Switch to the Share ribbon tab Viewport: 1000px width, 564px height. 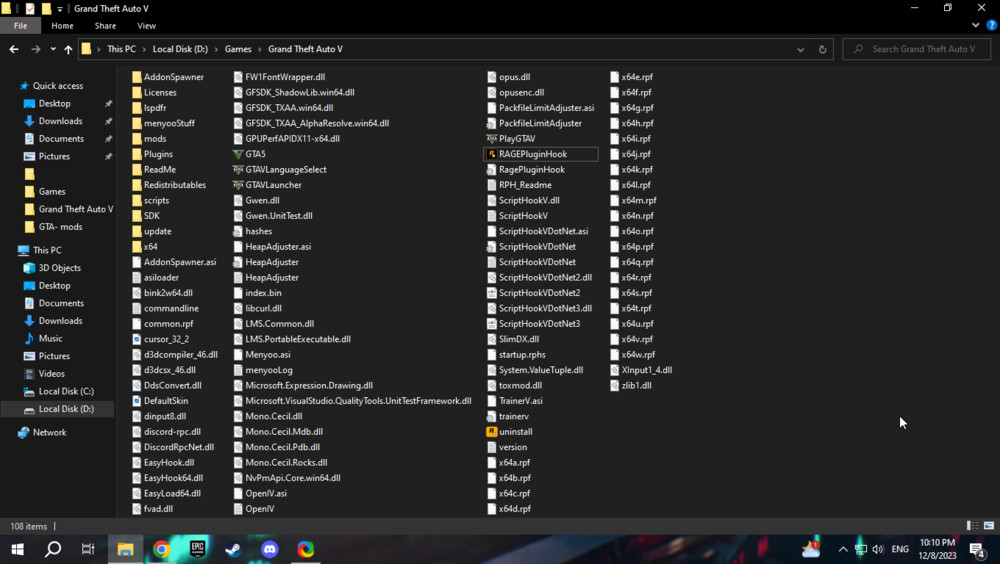coord(105,26)
